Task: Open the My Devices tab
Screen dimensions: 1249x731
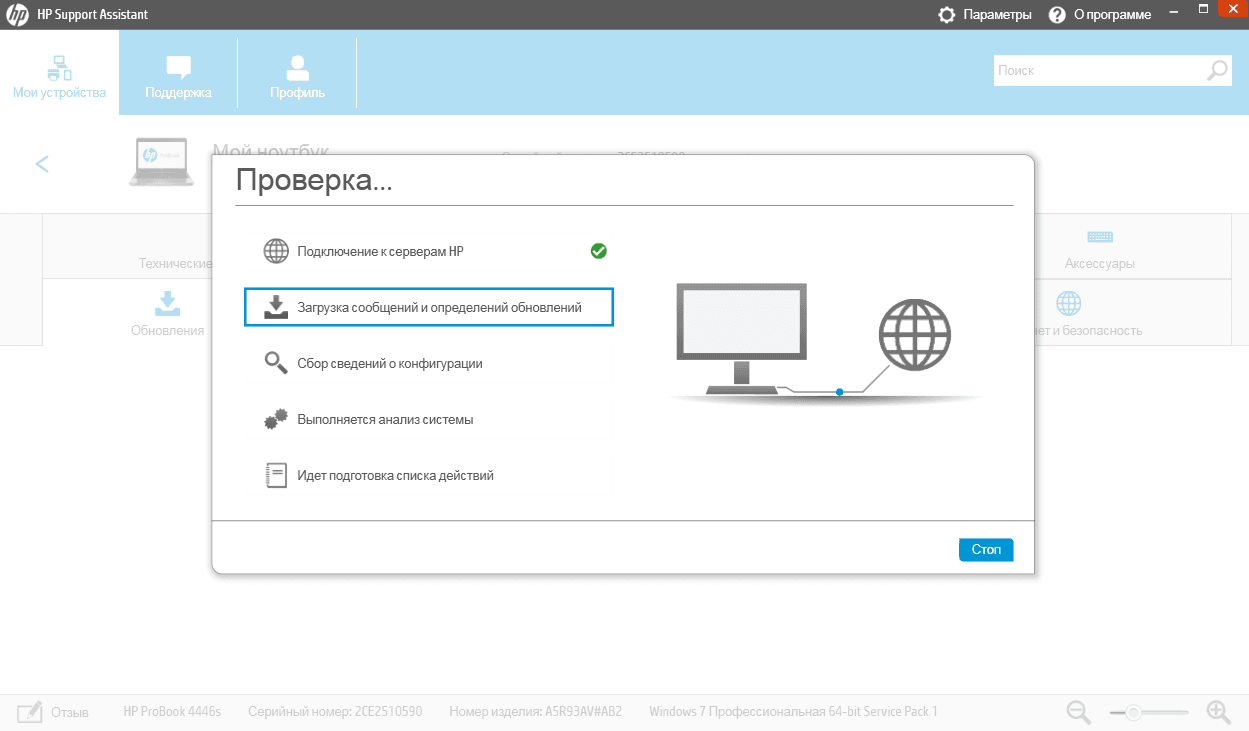Action: [59, 73]
